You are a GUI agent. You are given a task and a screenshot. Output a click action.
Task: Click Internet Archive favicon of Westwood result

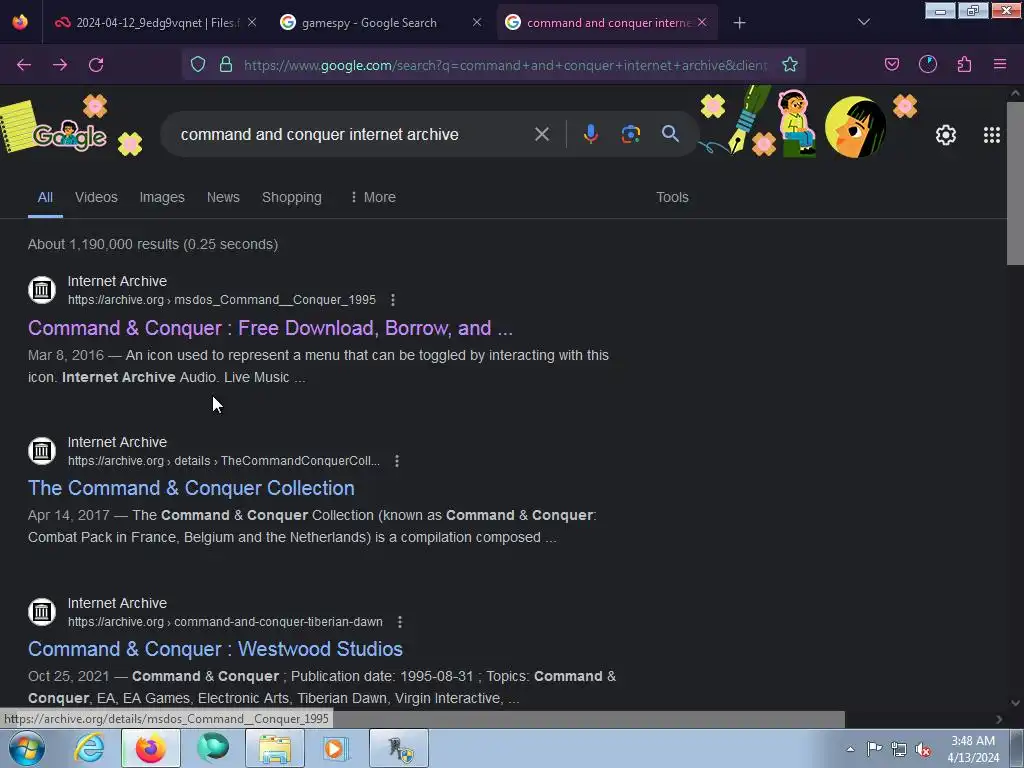click(42, 612)
